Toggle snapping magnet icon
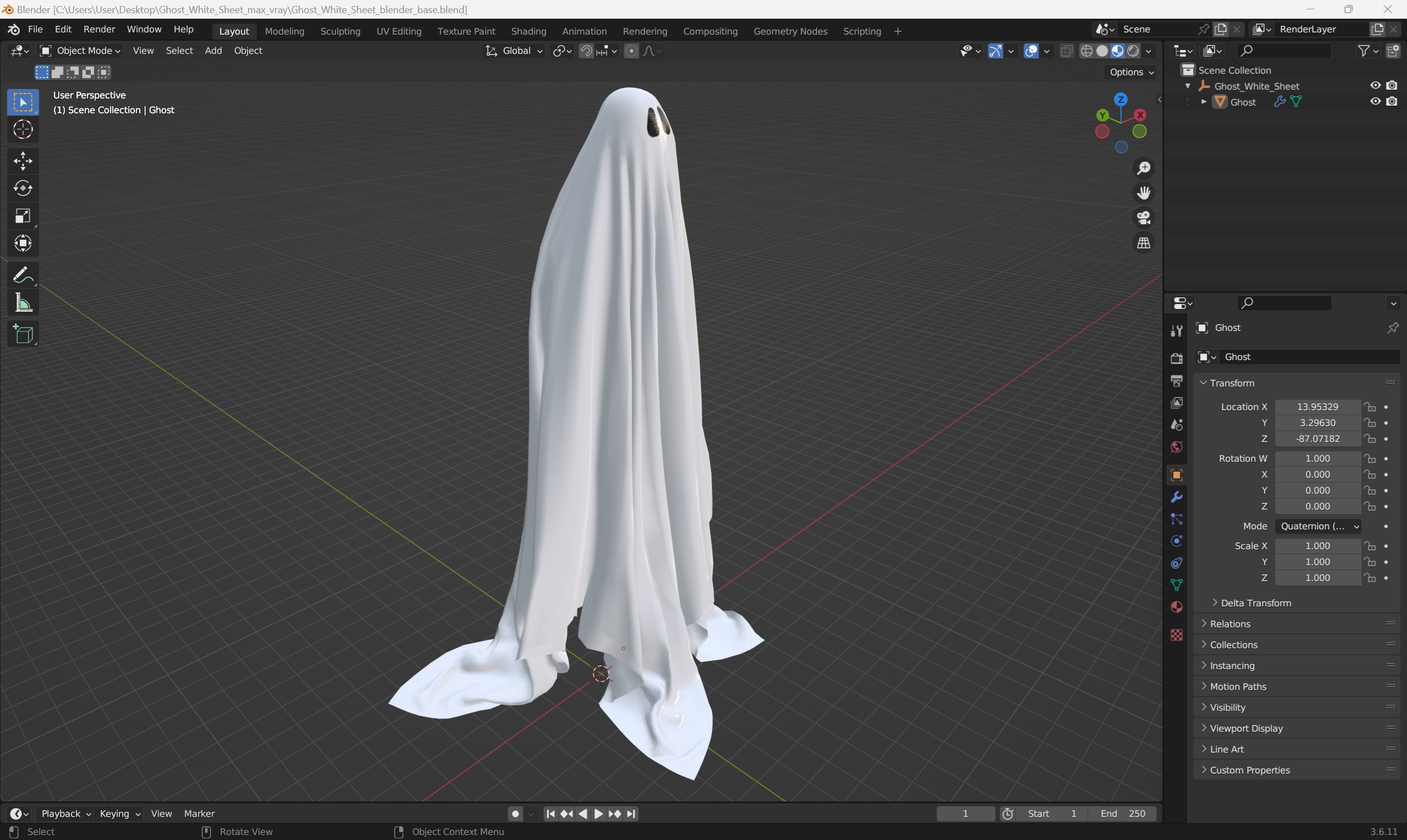Image resolution: width=1407 pixels, height=840 pixels. coord(586,51)
